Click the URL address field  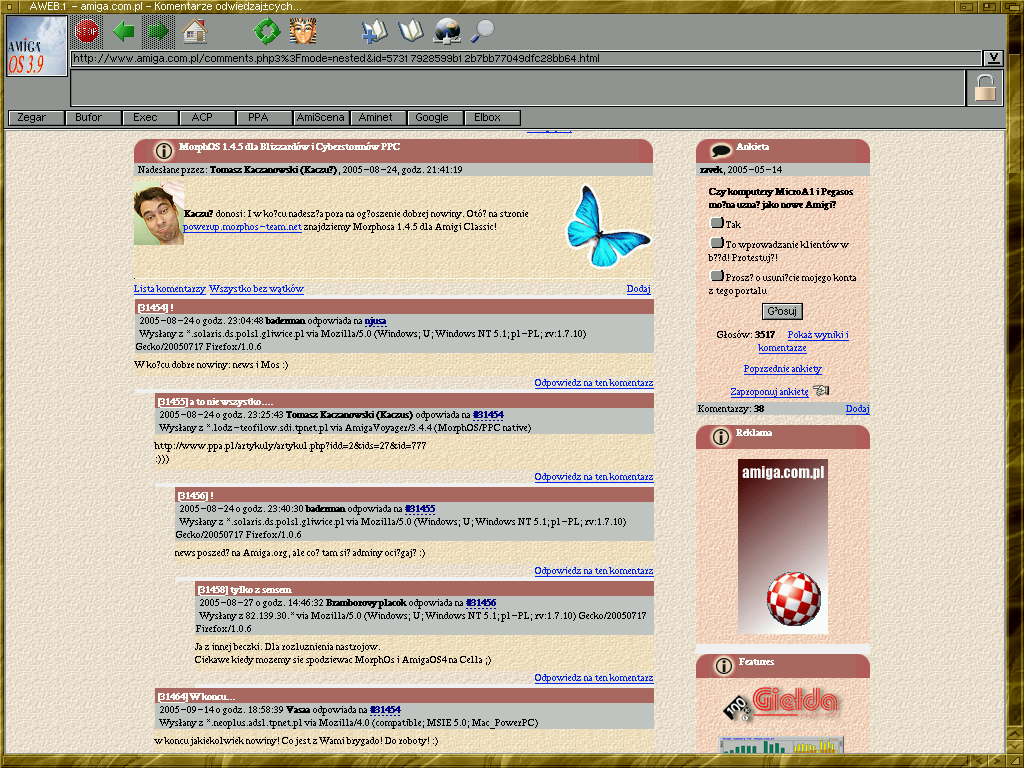click(526, 58)
